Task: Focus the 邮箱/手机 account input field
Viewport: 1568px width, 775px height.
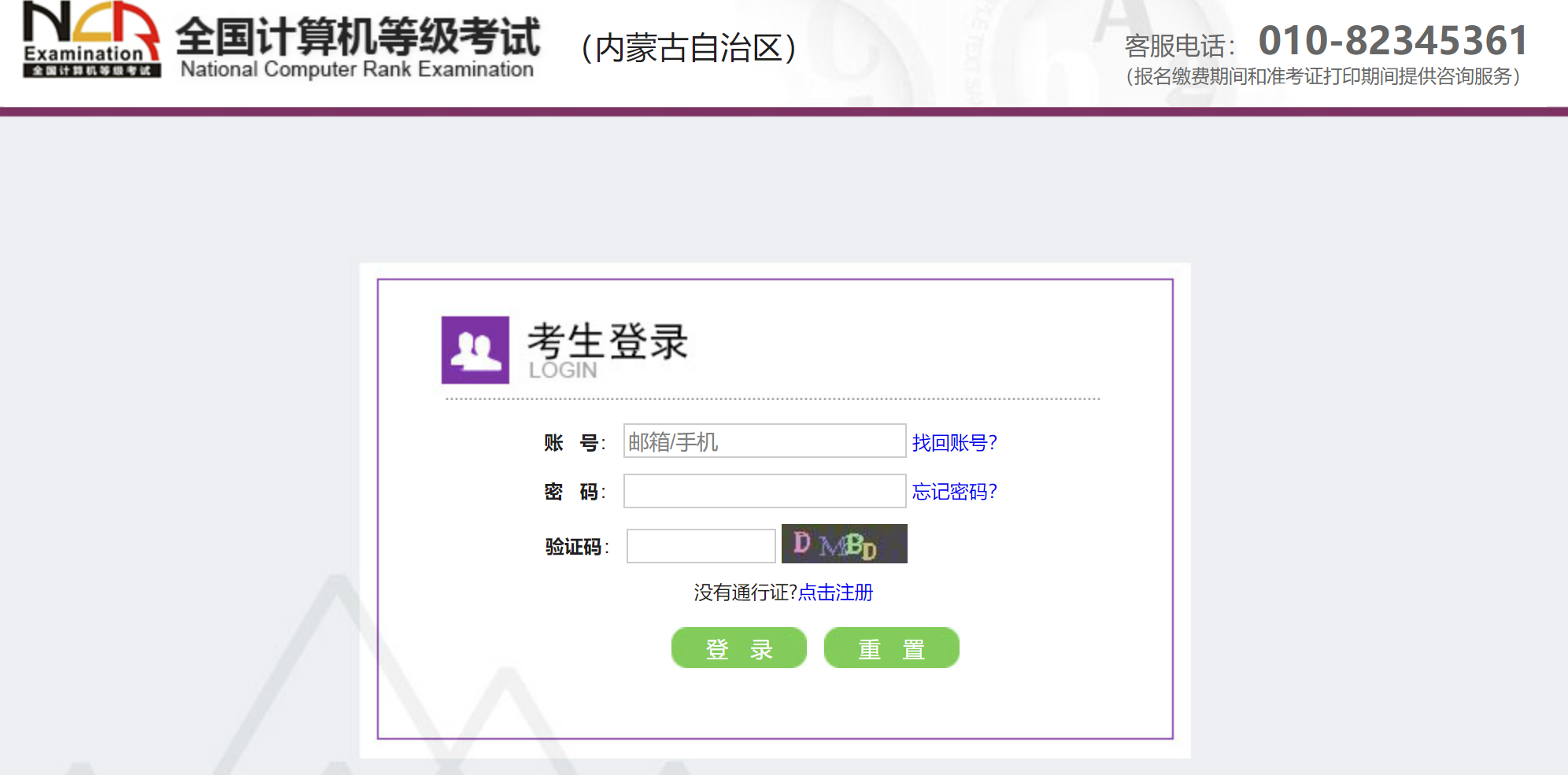Action: [x=764, y=441]
